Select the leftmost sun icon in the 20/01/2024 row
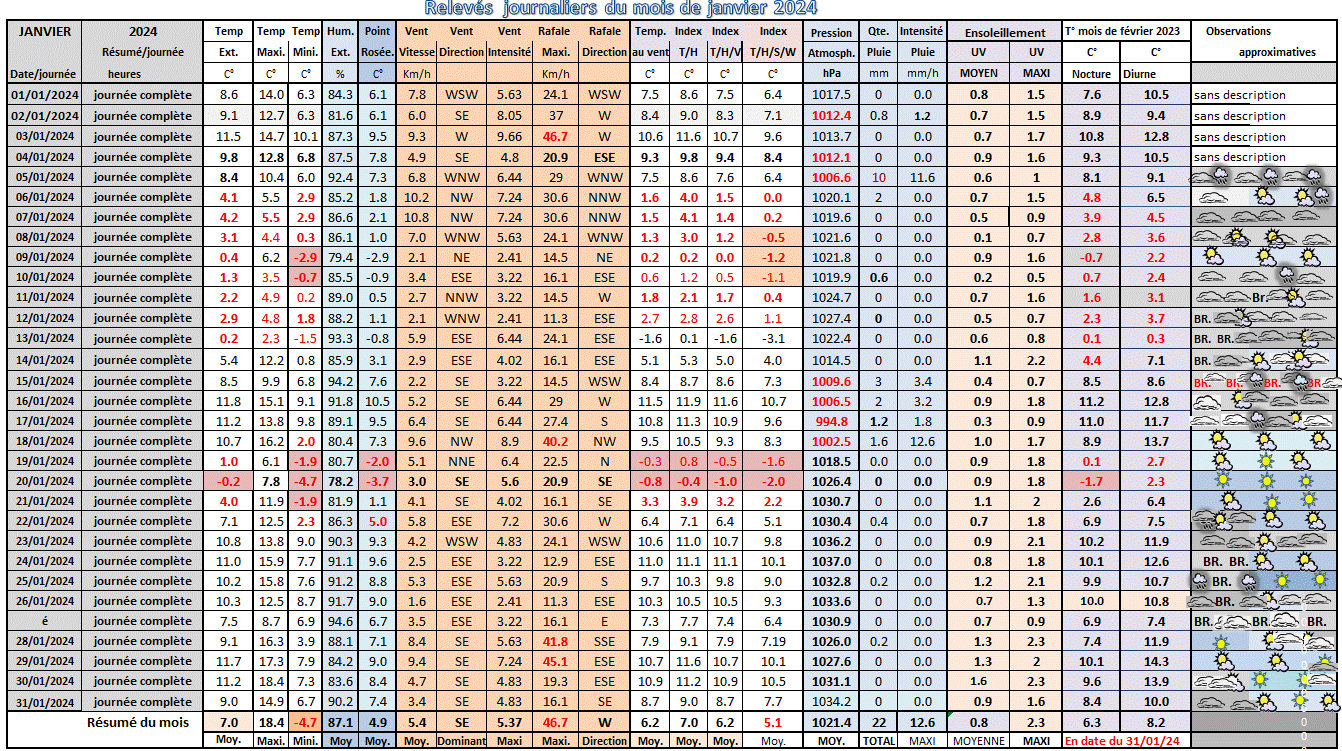Image resolution: width=1342 pixels, height=751 pixels. click(1221, 481)
